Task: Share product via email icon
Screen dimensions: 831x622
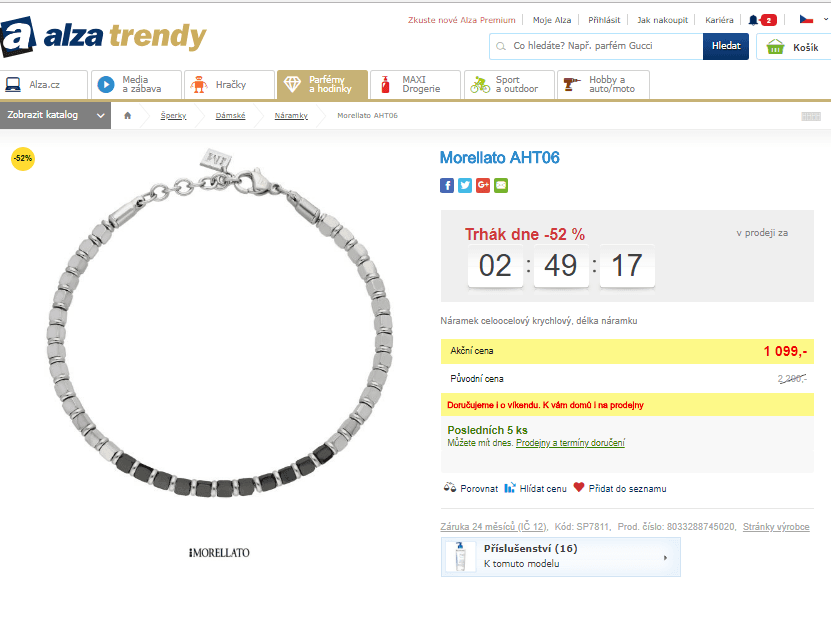Action: (x=501, y=185)
